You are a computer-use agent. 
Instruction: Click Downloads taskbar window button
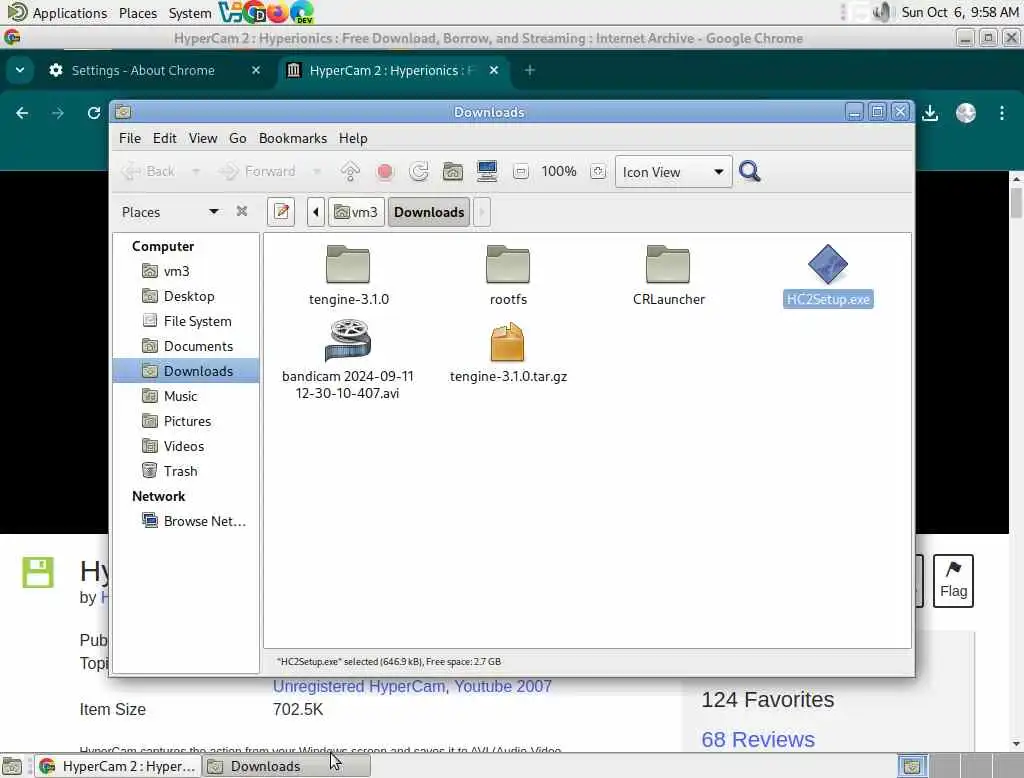click(285, 766)
